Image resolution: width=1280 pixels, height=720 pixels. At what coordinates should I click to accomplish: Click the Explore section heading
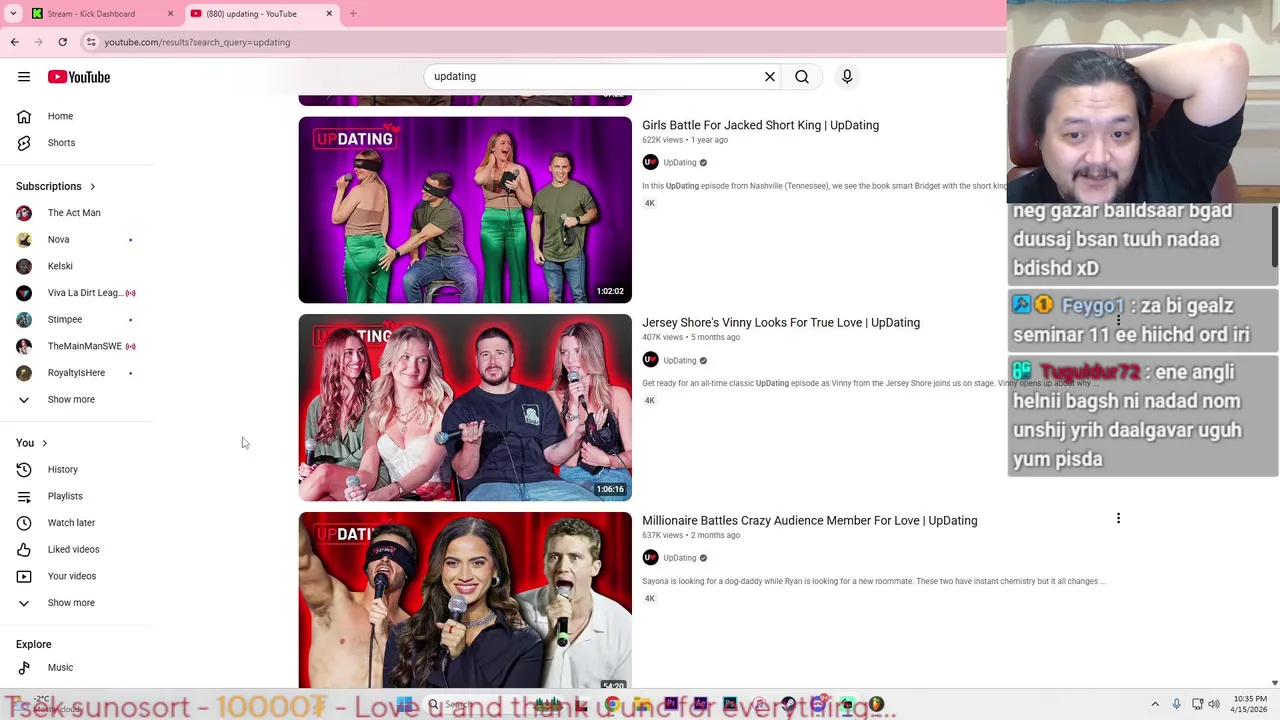click(x=34, y=644)
